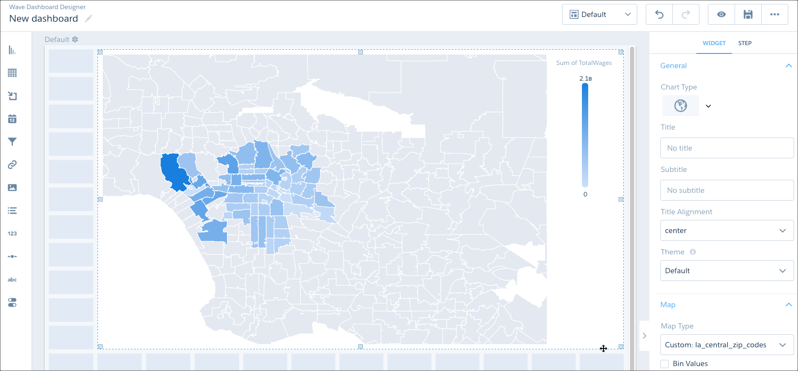The height and width of the screenshot is (371, 798).
Task: Edit dashboard name with pencil icon
Action: [x=89, y=18]
